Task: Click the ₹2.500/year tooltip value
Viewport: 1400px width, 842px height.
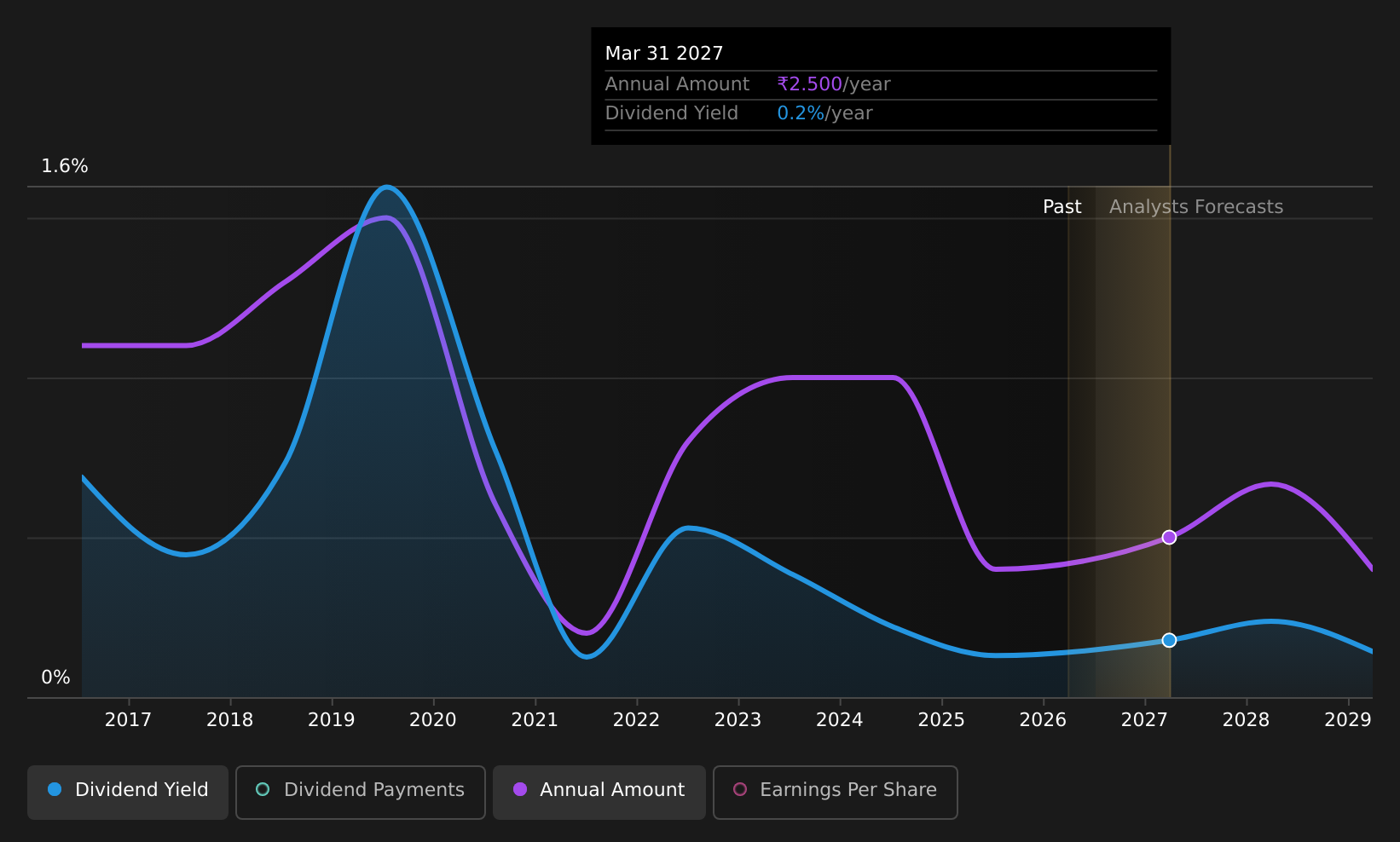Action: 833,84
